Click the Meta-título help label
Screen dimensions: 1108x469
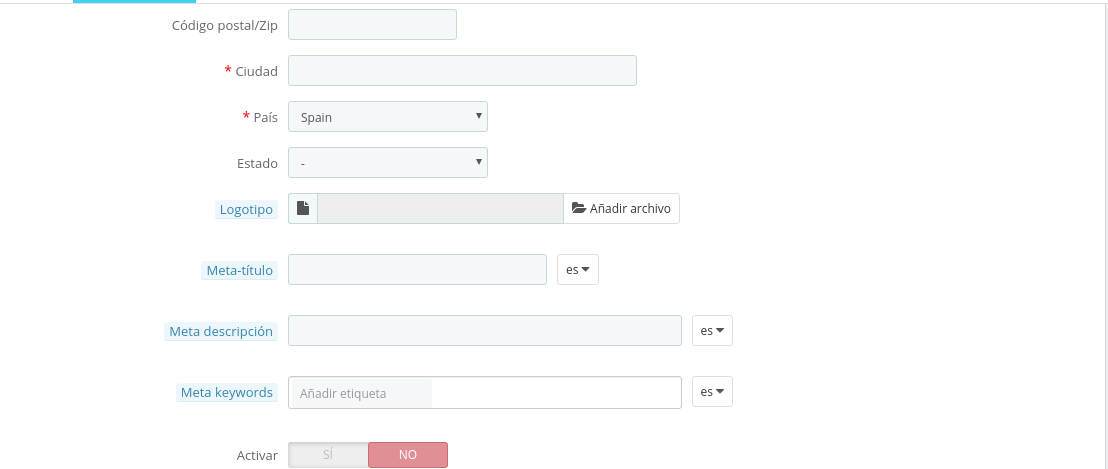point(239,270)
